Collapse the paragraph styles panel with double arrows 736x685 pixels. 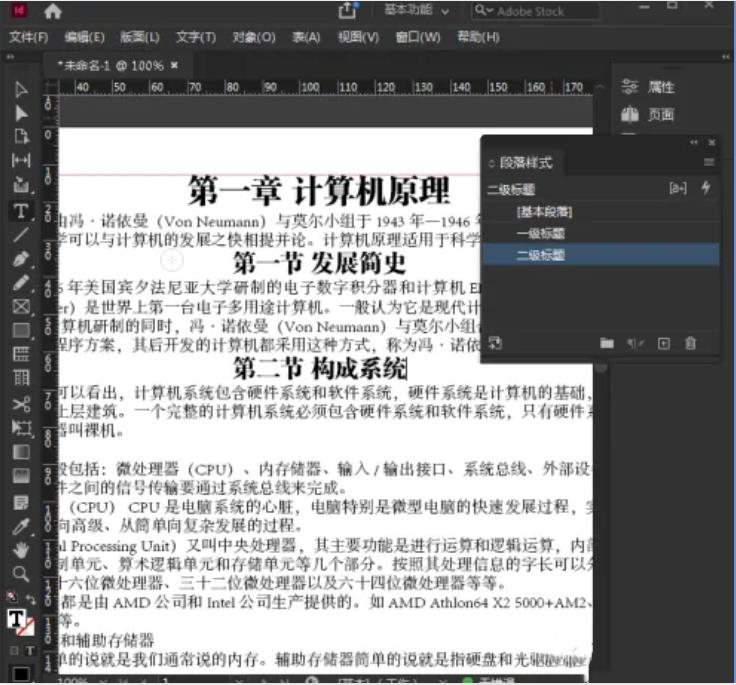(694, 143)
